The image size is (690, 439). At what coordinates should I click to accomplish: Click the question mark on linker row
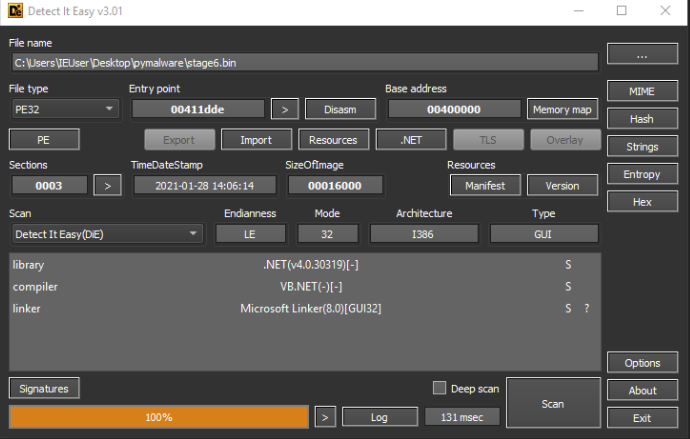587,308
